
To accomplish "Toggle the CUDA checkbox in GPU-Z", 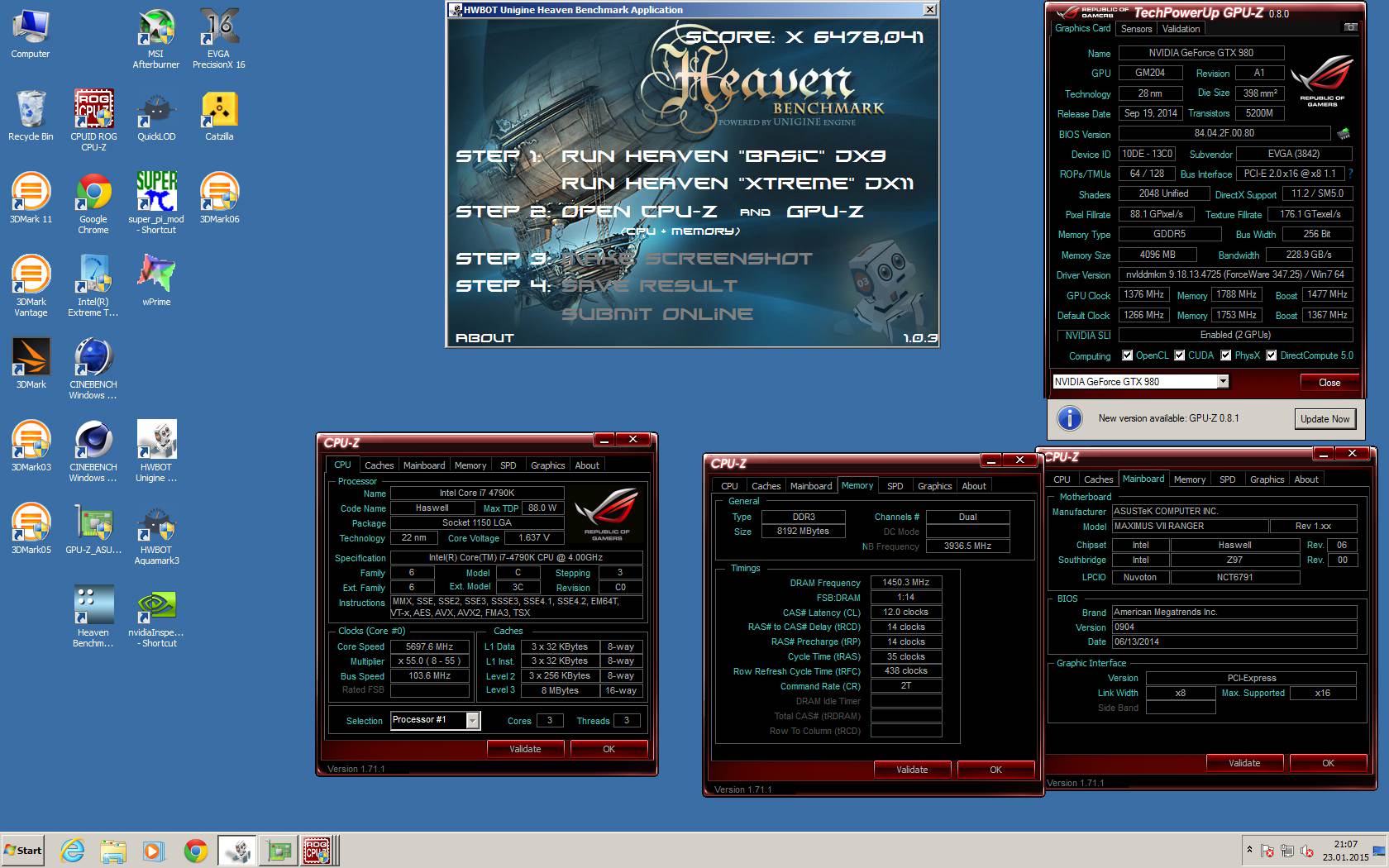I will (1179, 355).
